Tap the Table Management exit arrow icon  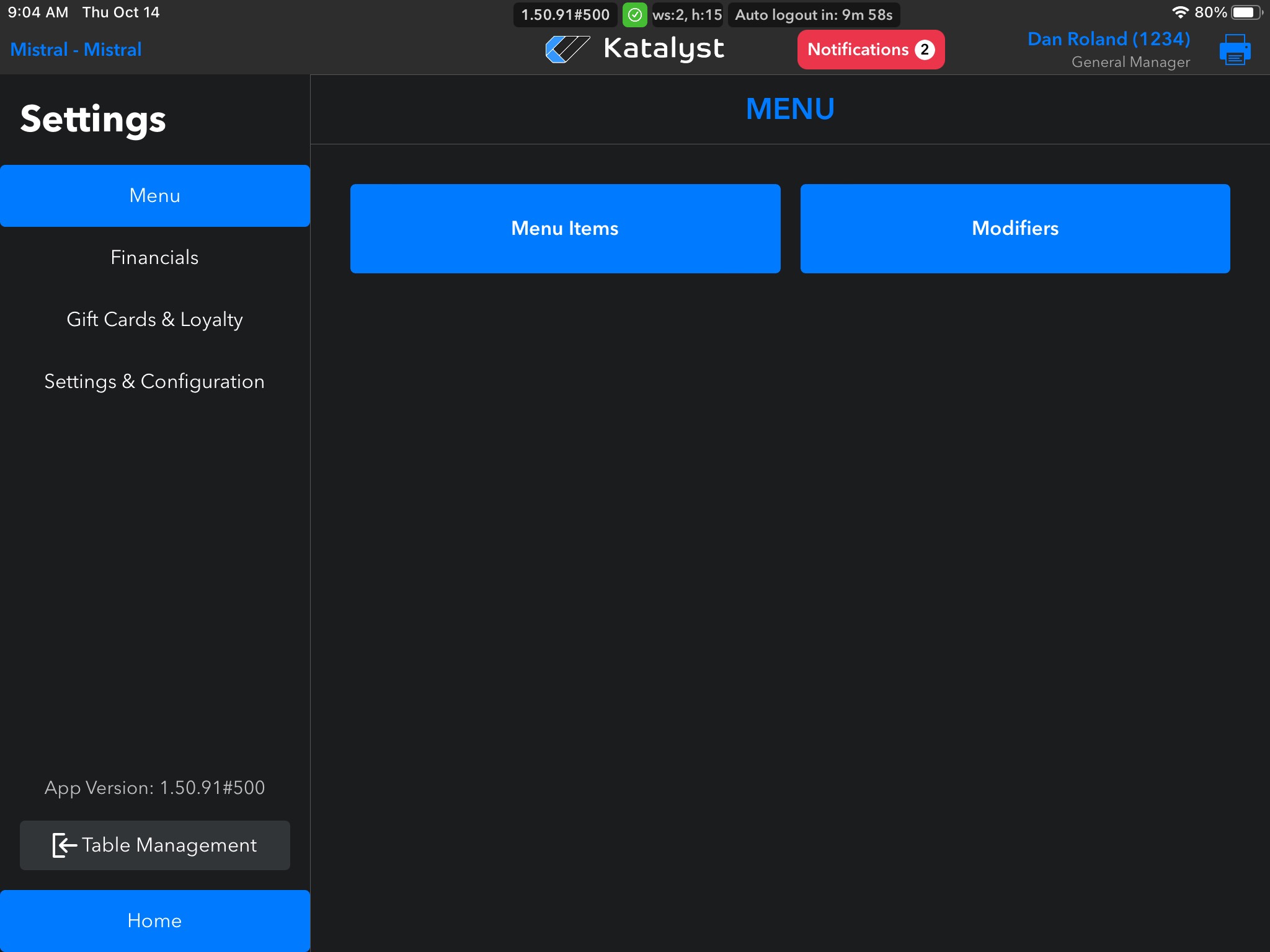[x=64, y=845]
